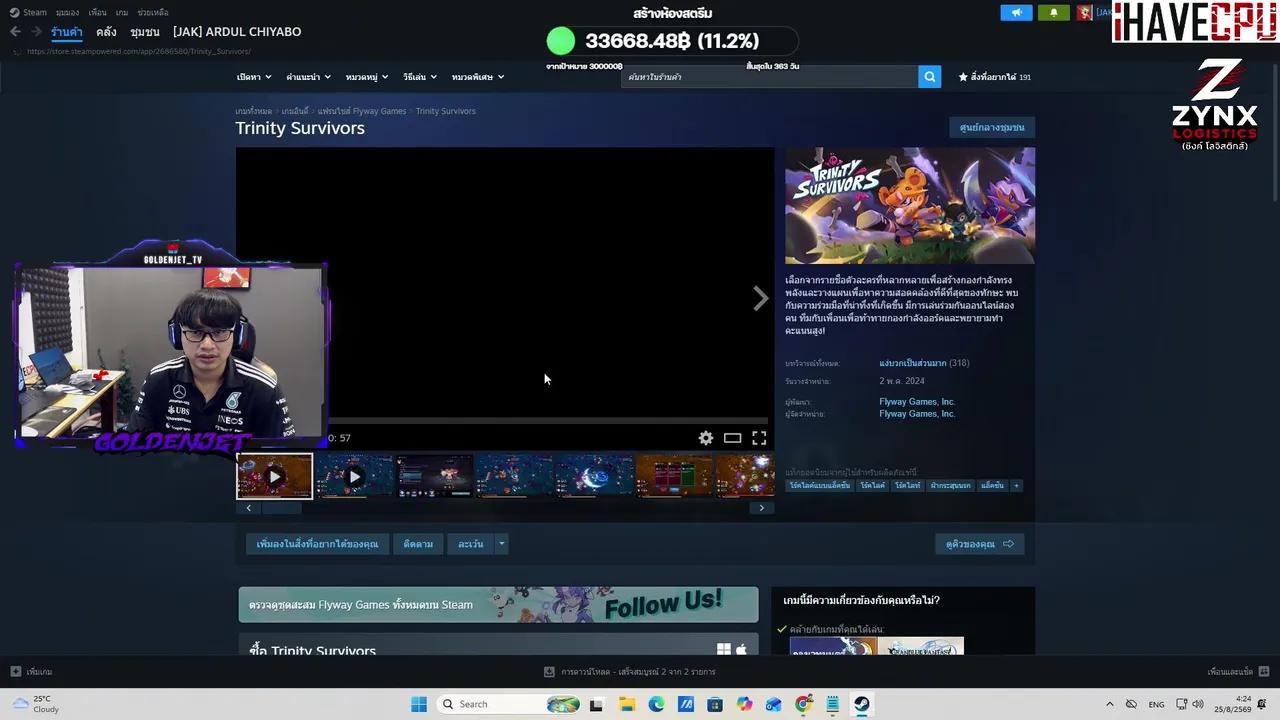The height and width of the screenshot is (720, 1280).
Task: Click the View Your Queue button
Action: click(980, 544)
